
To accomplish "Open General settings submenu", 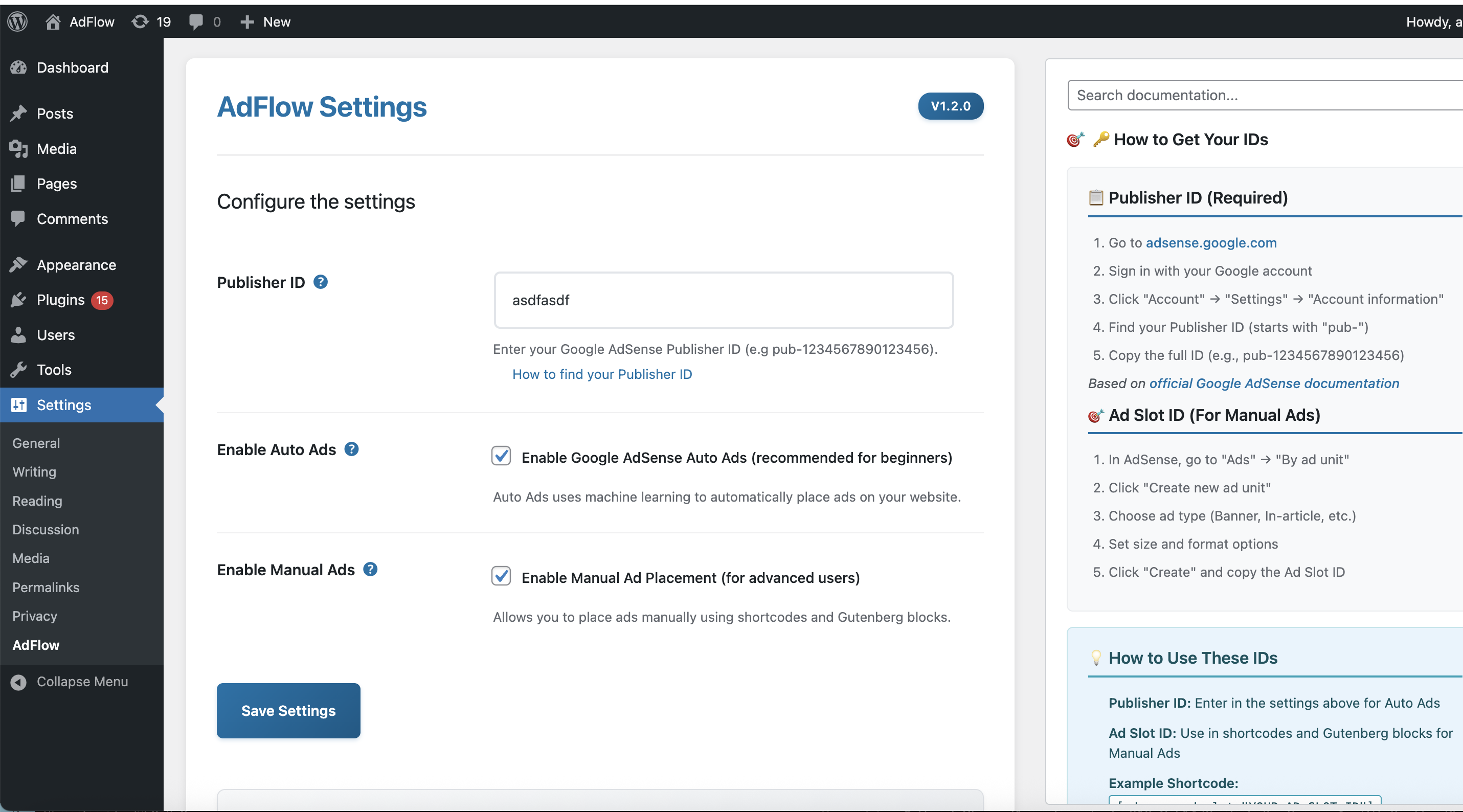I will (x=36, y=443).
